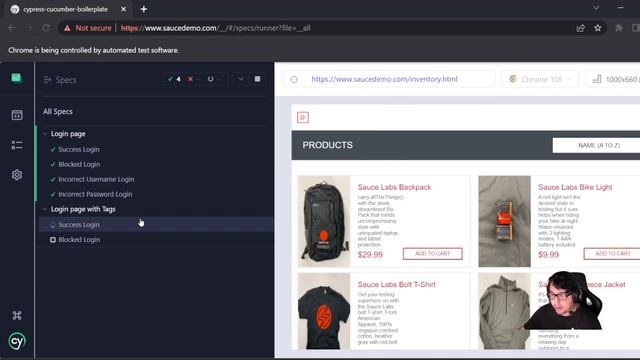Stop the running tests
Viewport: 640px width, 360px height.
coord(258,79)
